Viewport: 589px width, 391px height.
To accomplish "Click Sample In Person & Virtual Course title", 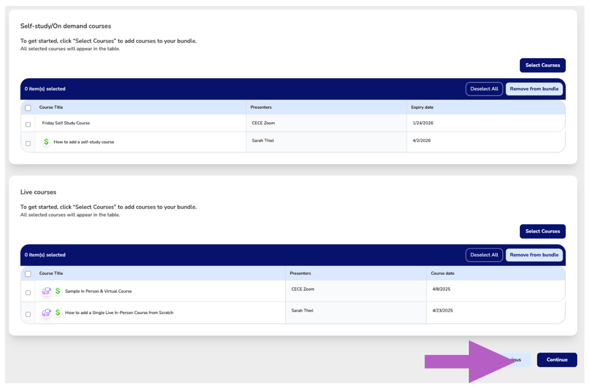I will tap(98, 291).
